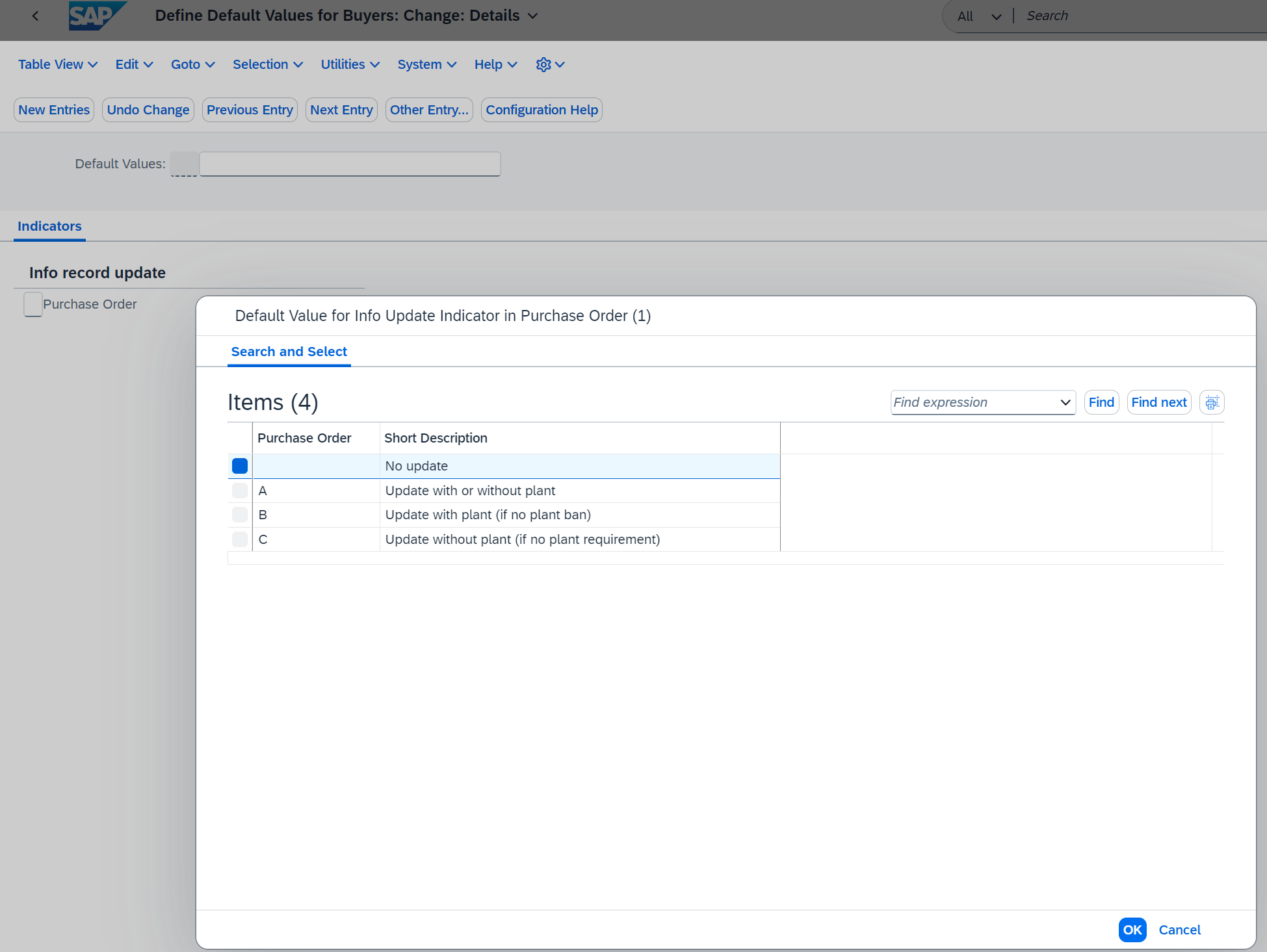Expand the title dropdown chevron after Details
This screenshot has height=952, width=1267.
[x=533, y=16]
